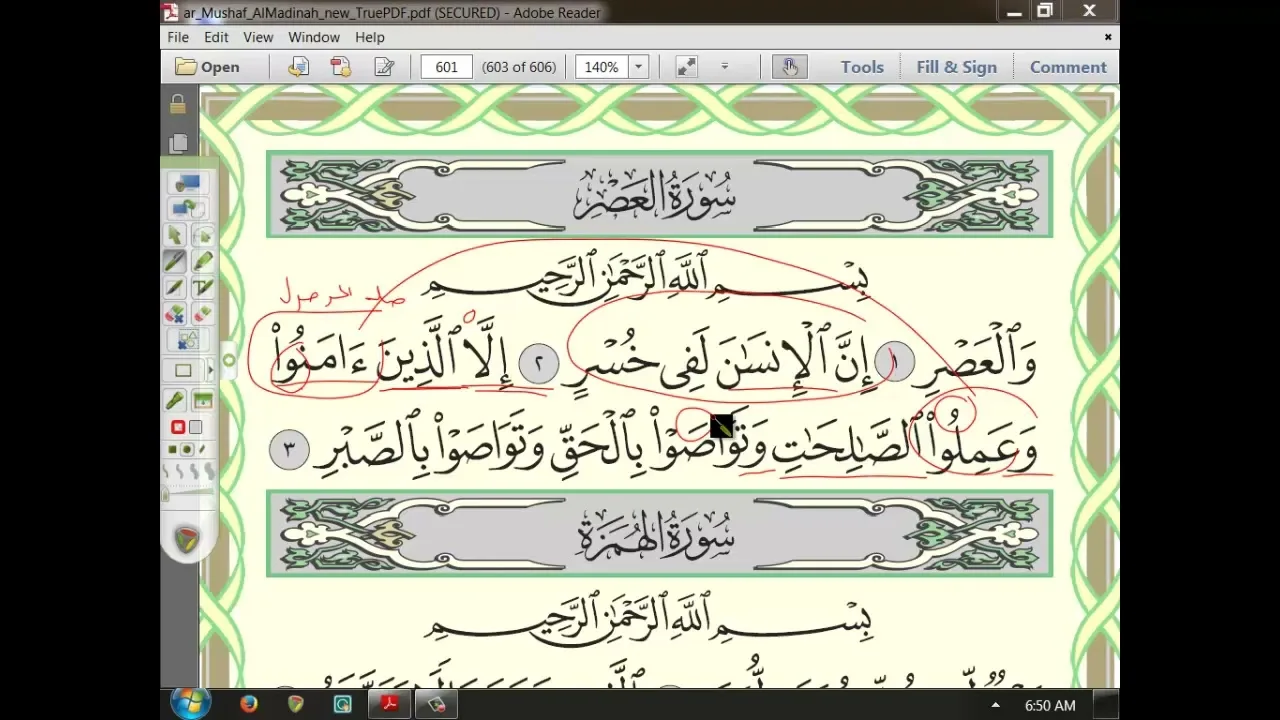Click the full screen read mode icon
The image size is (1280, 720).
click(686, 67)
